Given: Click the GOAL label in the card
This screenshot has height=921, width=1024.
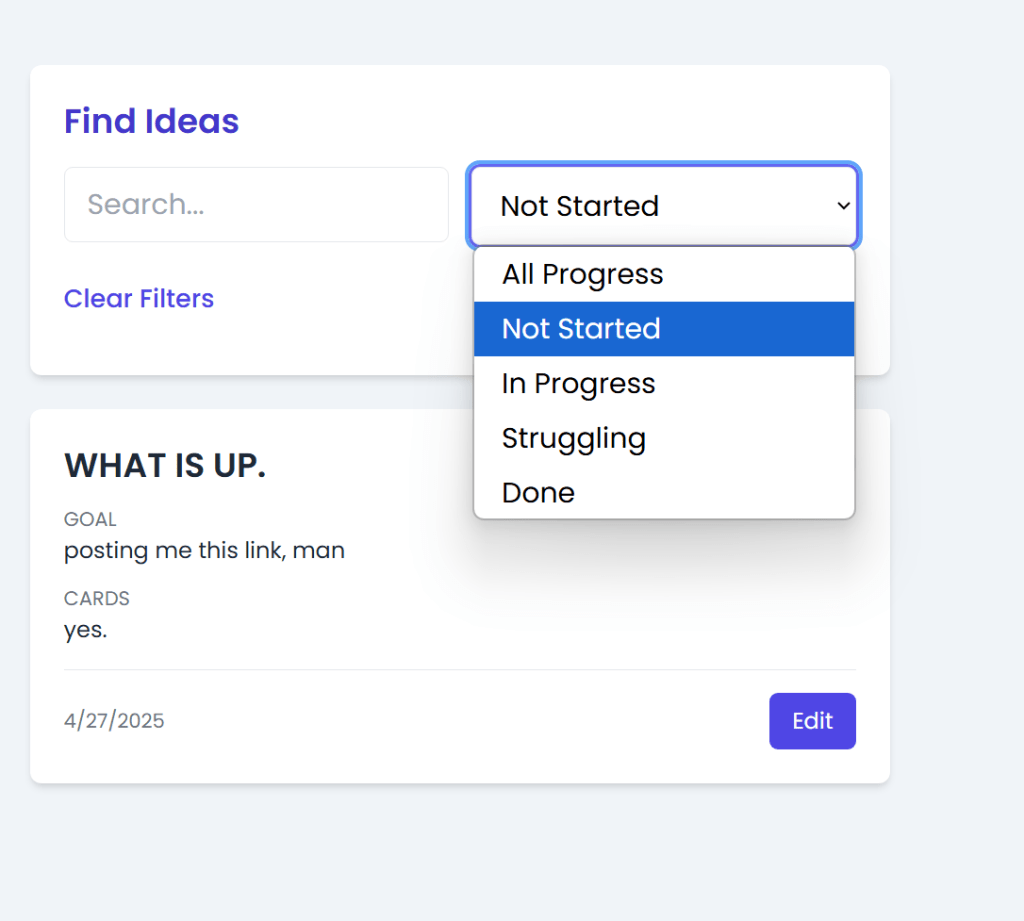Looking at the screenshot, I should pyautogui.click(x=90, y=520).
